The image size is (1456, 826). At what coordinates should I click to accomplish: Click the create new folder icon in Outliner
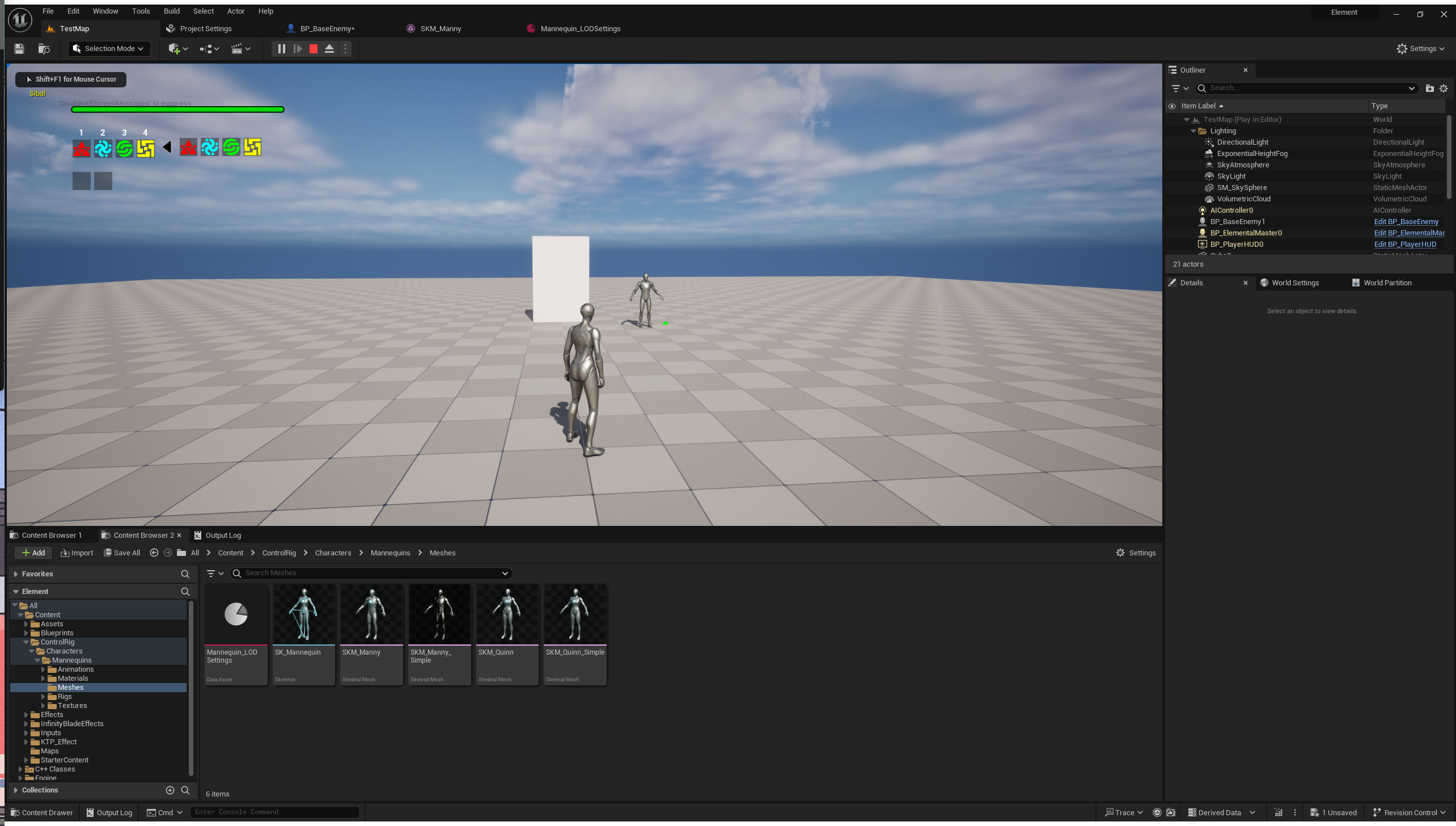1429,88
